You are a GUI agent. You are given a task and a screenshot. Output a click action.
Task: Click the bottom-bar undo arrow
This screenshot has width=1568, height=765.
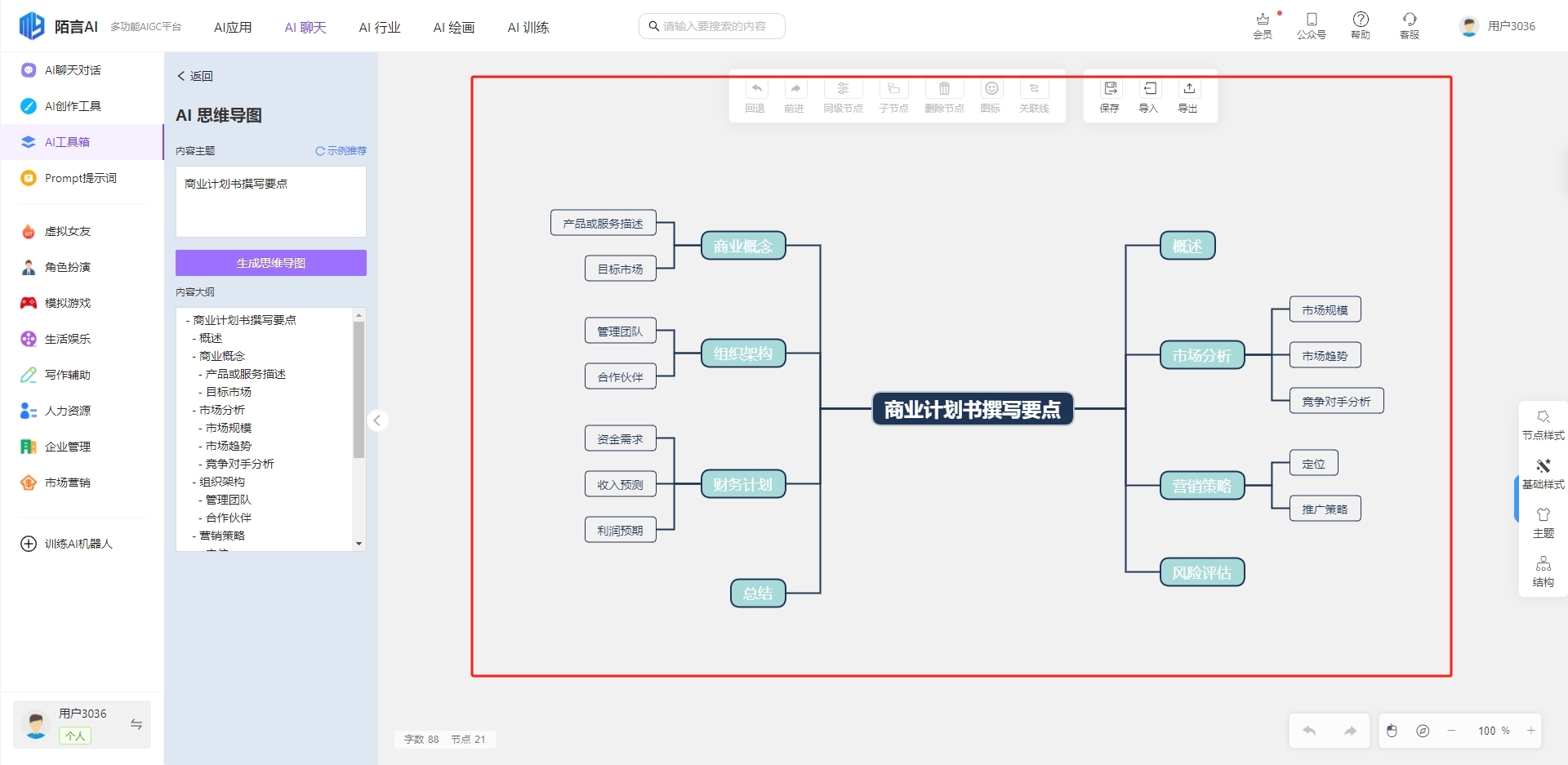pos(1310,731)
